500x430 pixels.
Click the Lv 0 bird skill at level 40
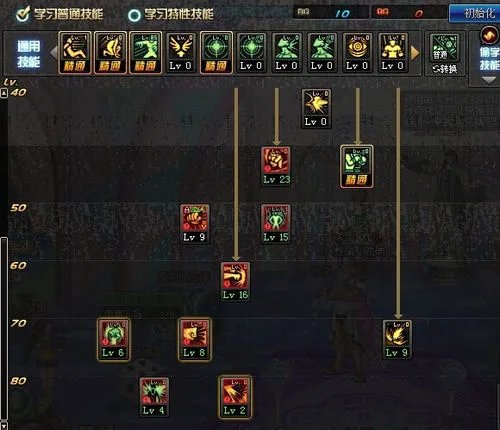pos(316,108)
